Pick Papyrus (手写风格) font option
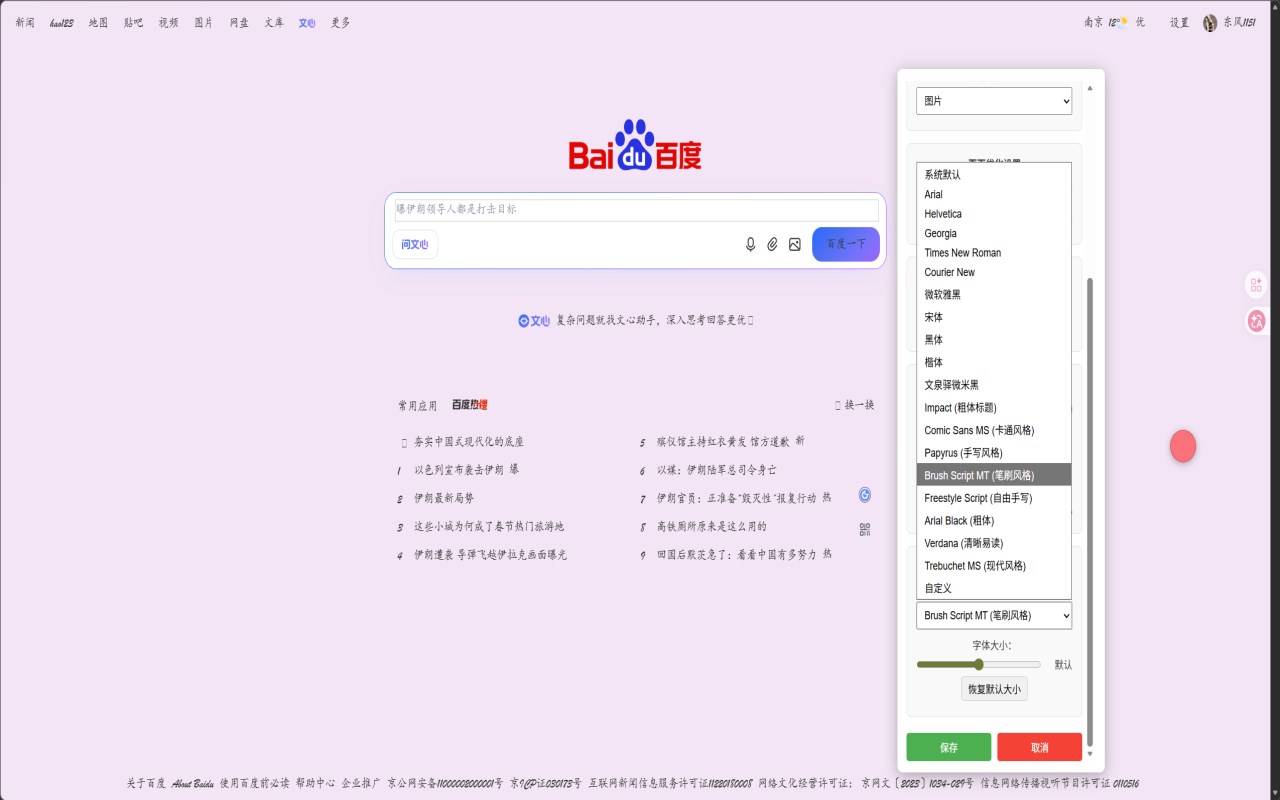Screen dimensions: 1280x800 coord(994,453)
